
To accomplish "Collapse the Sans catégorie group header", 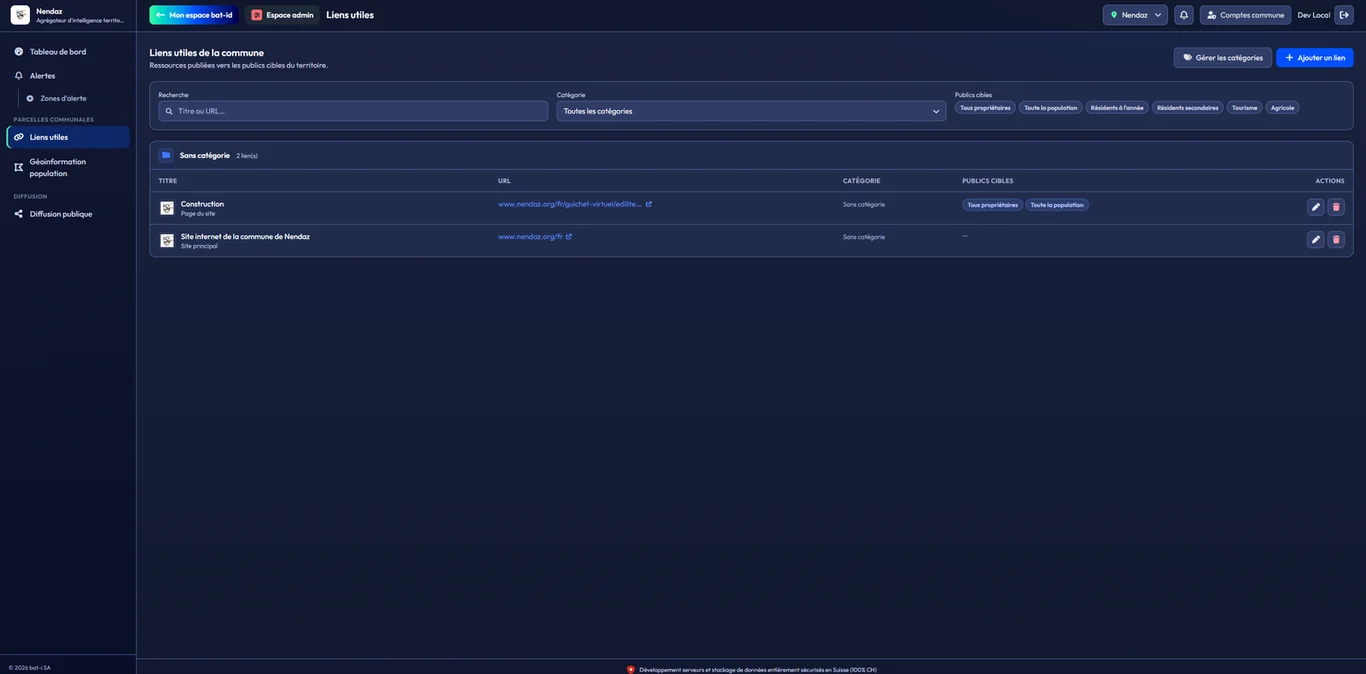I will click(x=751, y=155).
